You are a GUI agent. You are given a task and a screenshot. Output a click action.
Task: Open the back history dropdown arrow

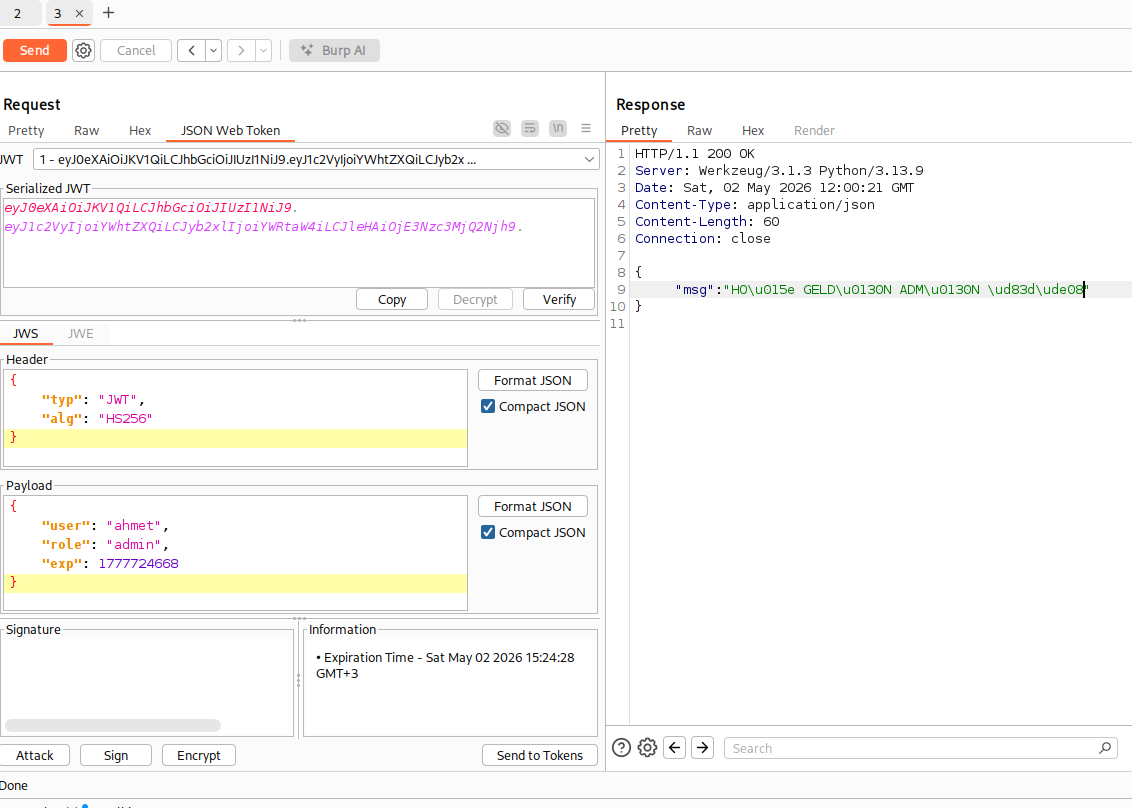coord(214,51)
